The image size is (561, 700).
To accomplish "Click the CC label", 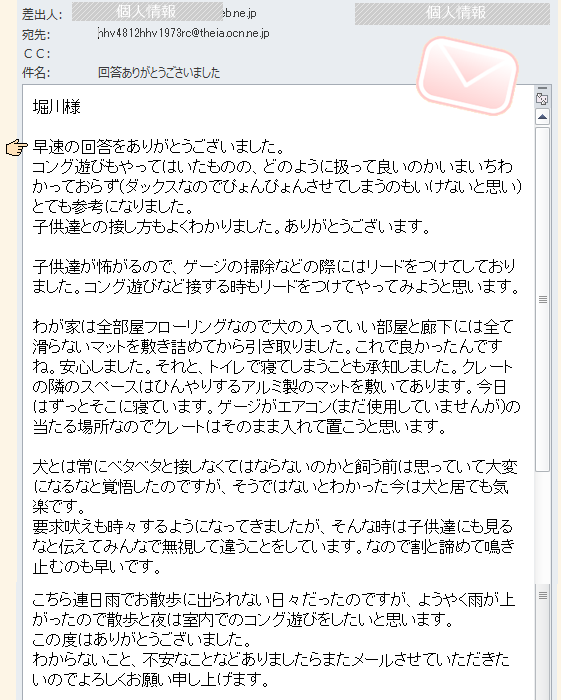I will click(x=37, y=54).
